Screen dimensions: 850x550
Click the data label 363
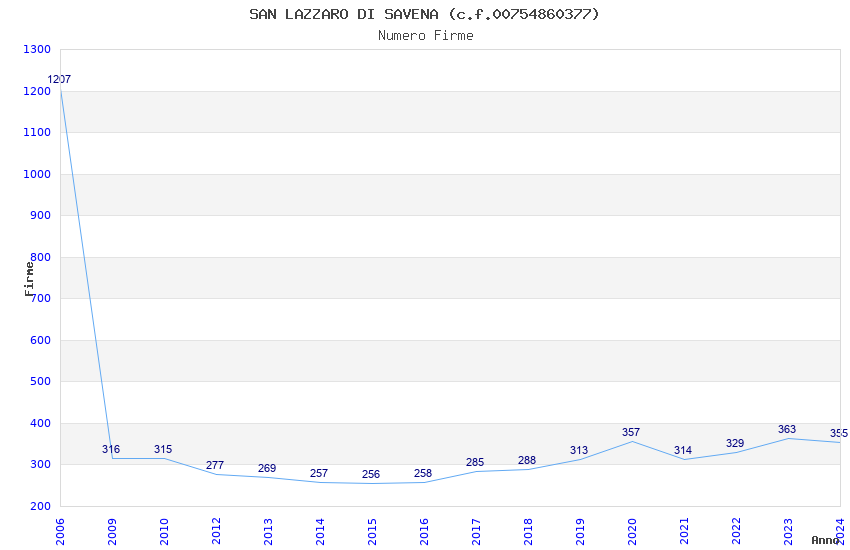point(787,430)
